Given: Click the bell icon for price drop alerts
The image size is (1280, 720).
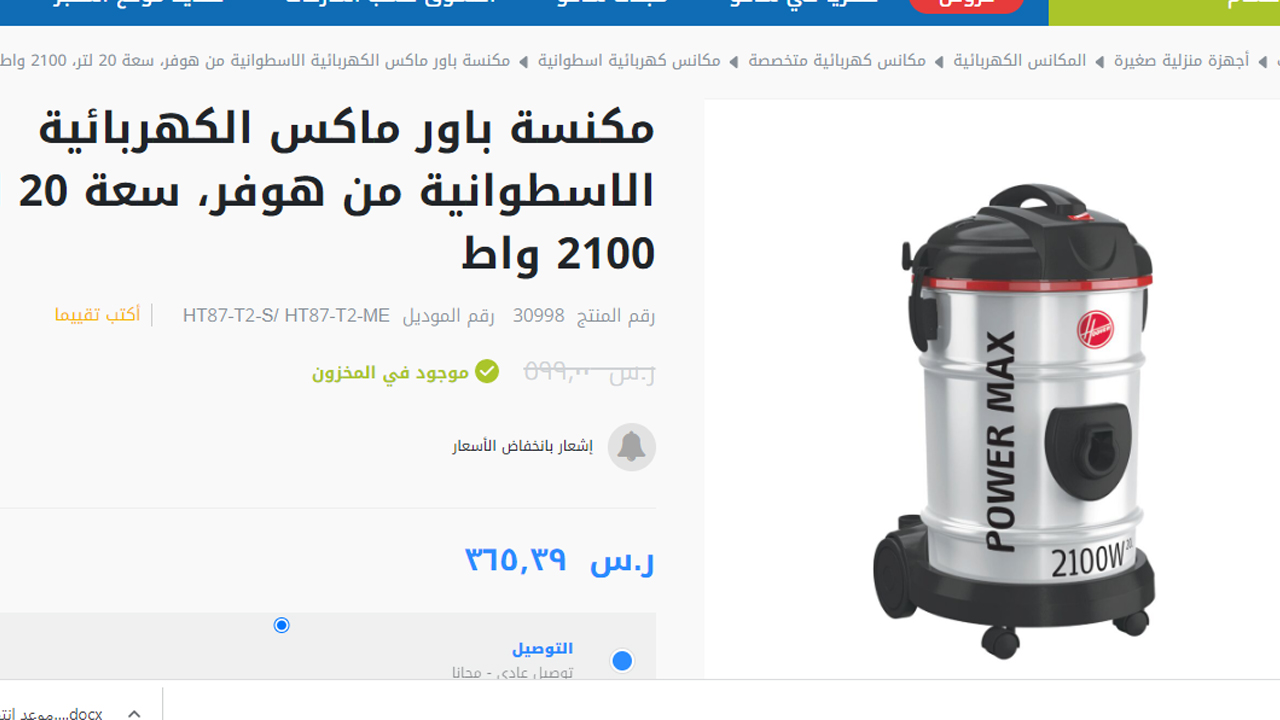Looking at the screenshot, I should tap(631, 446).
